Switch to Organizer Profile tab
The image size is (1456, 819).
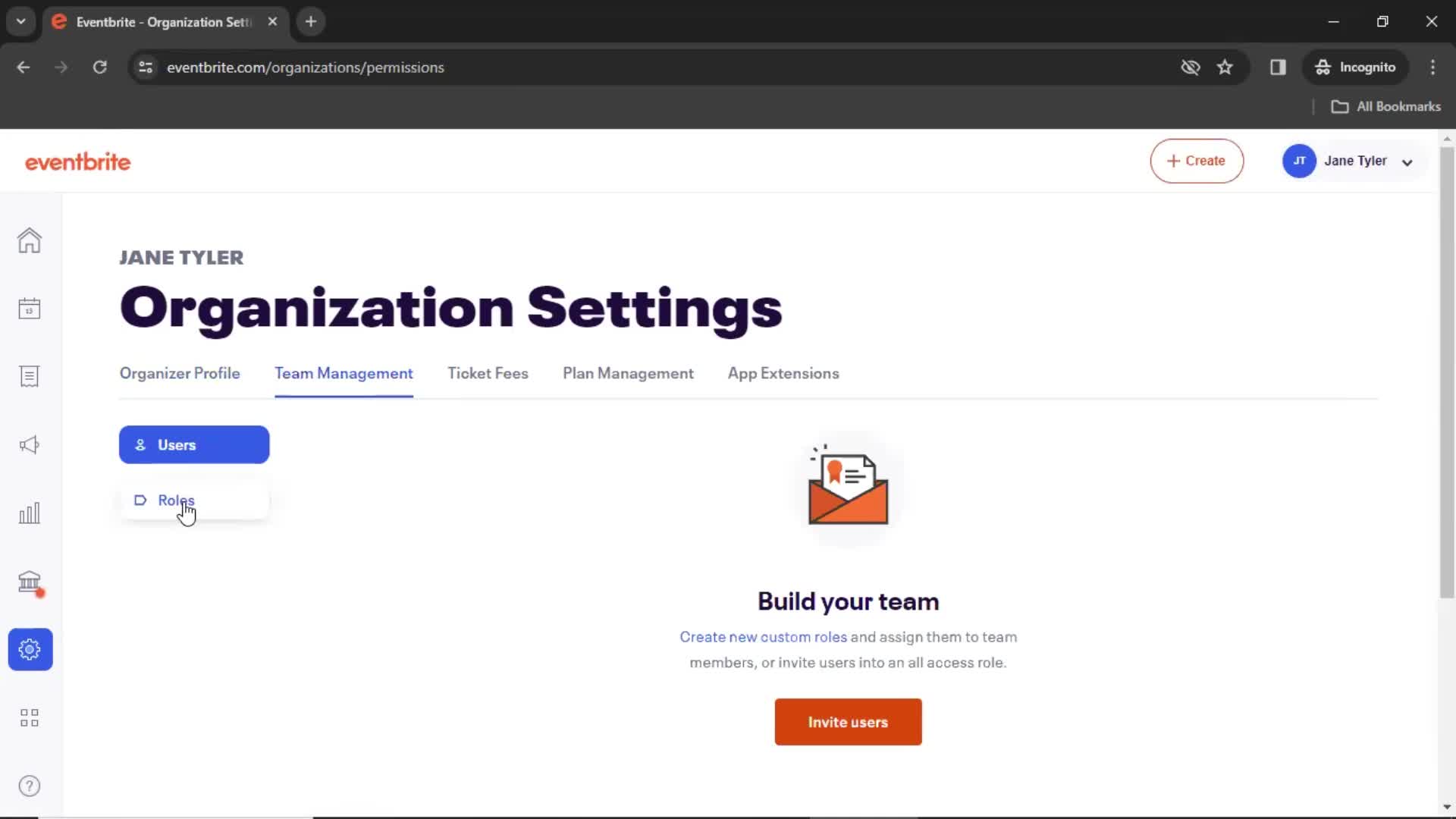point(180,373)
